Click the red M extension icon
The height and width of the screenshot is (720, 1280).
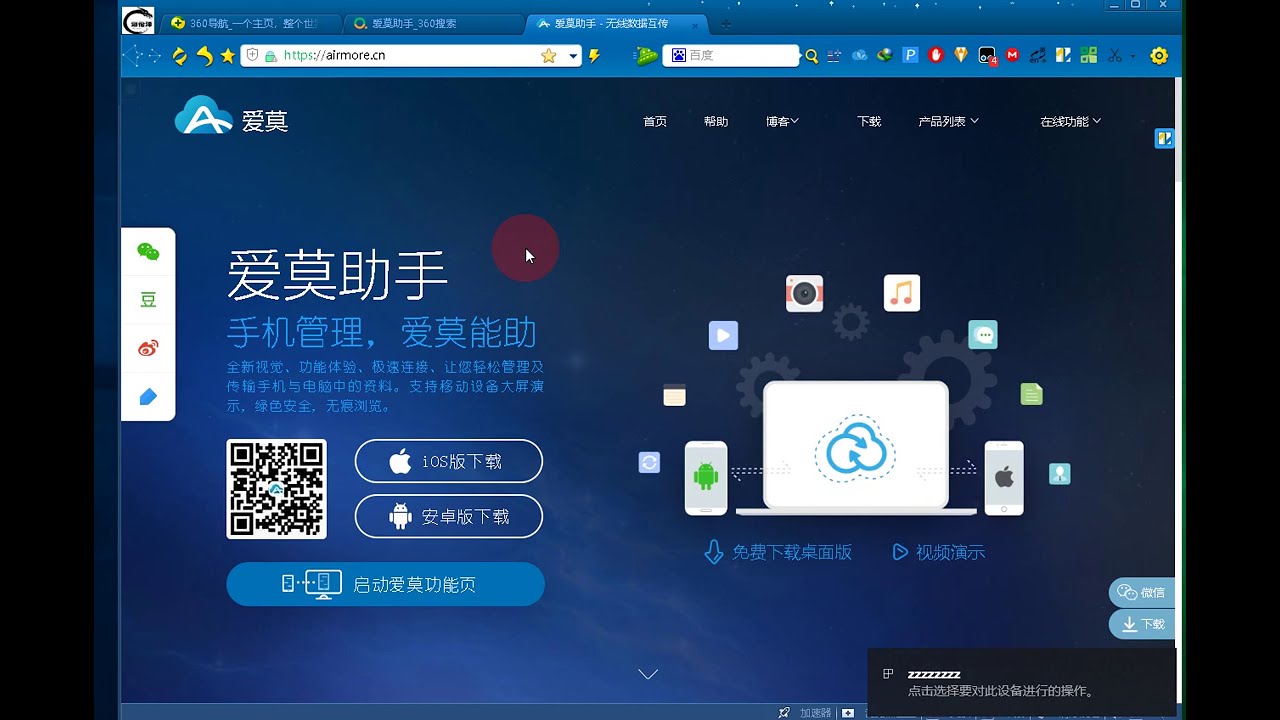coord(1013,56)
